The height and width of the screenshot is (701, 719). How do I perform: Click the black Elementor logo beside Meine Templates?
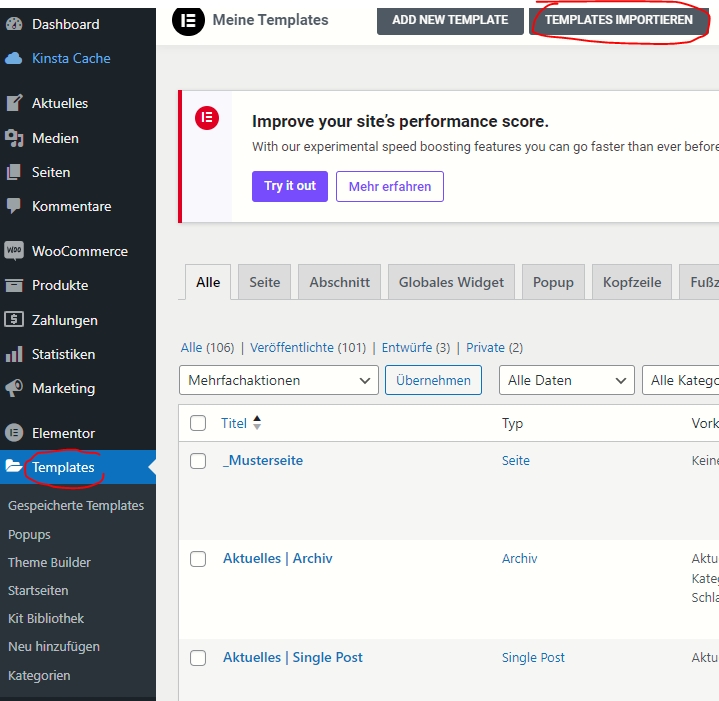[188, 20]
